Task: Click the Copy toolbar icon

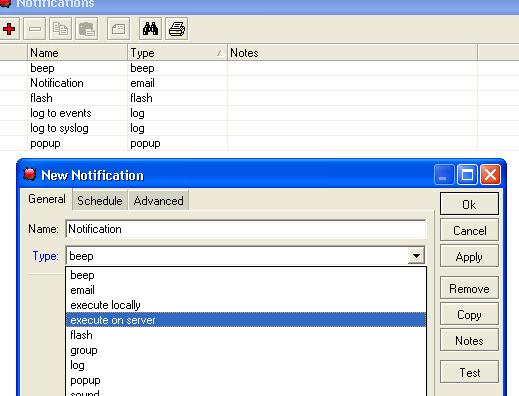Action: click(x=60, y=29)
